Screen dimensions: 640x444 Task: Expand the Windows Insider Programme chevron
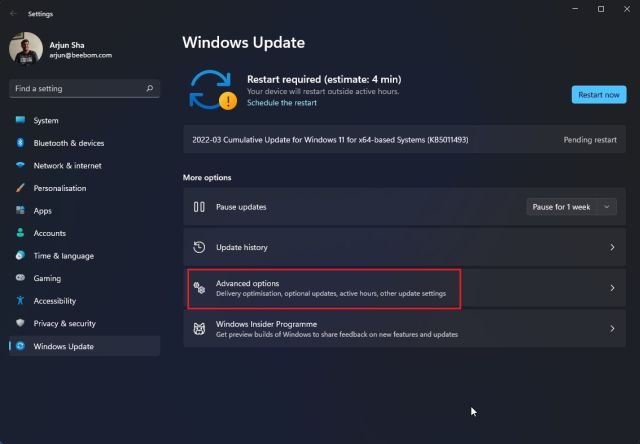pyautogui.click(x=612, y=328)
